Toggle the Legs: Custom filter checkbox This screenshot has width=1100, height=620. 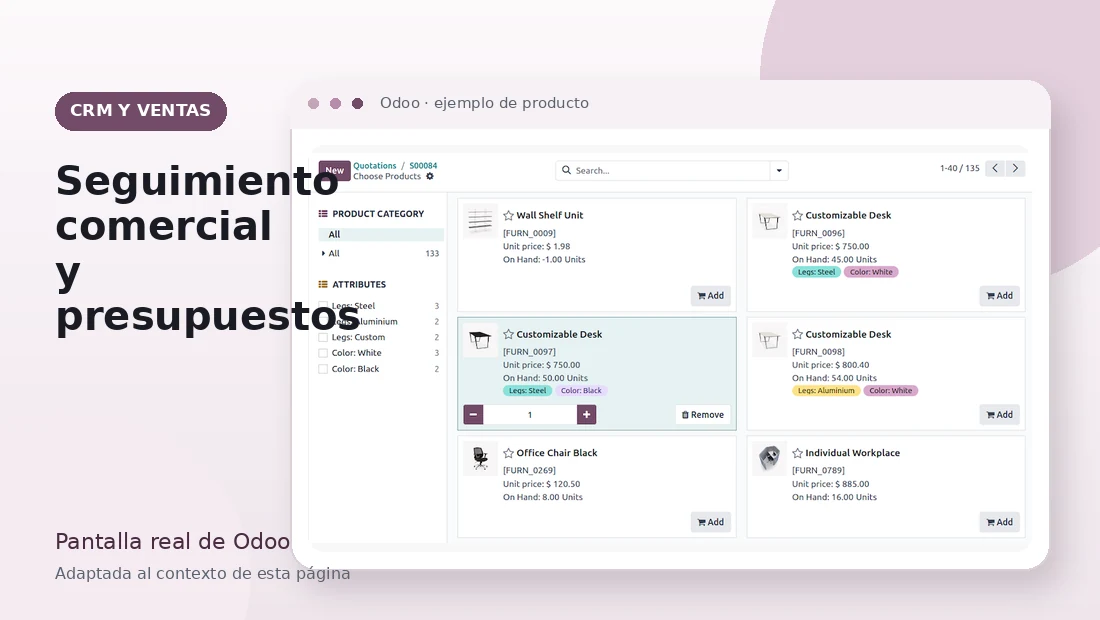[x=323, y=337]
